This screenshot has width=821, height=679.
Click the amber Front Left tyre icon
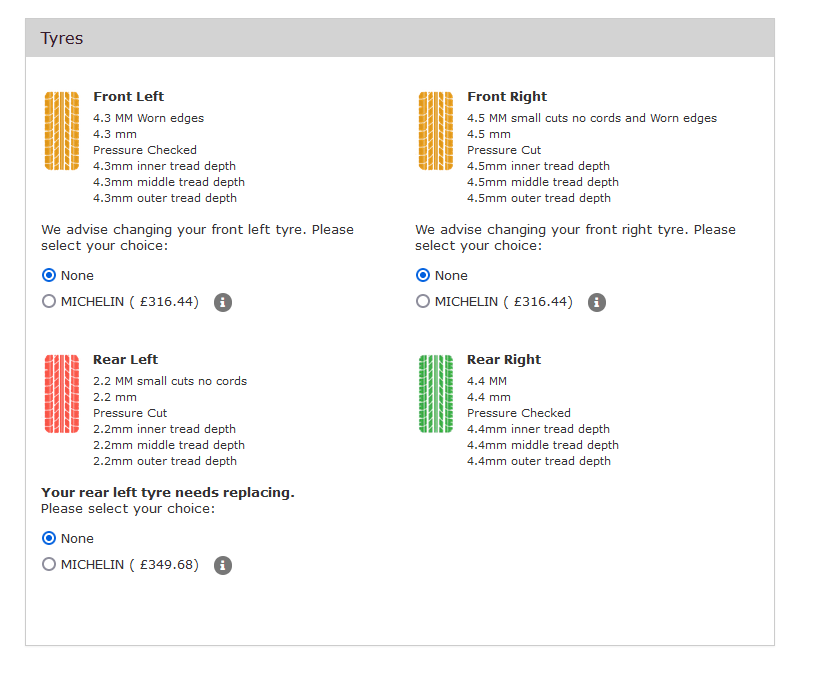pos(61,131)
